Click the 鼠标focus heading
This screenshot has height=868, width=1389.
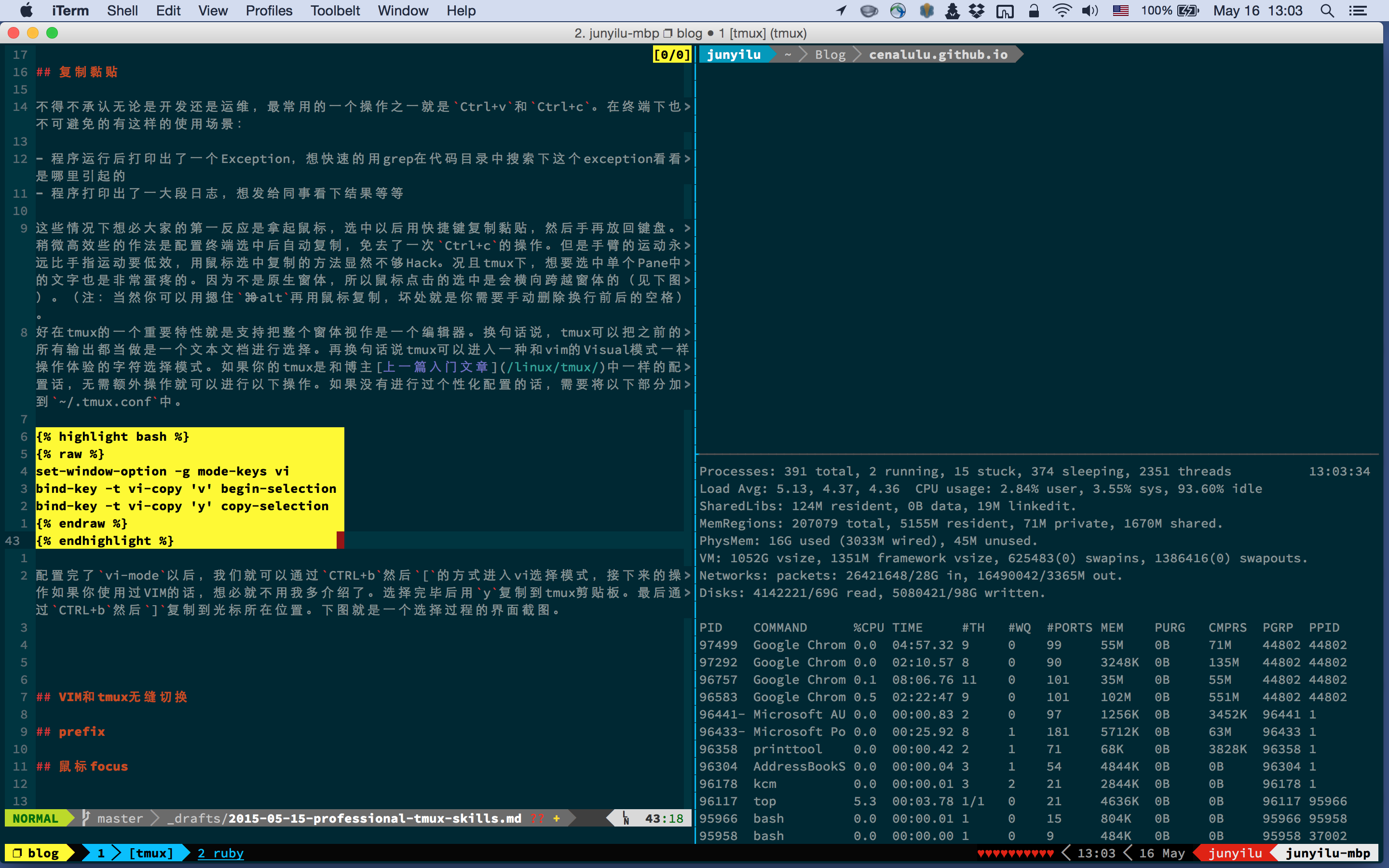(82, 766)
